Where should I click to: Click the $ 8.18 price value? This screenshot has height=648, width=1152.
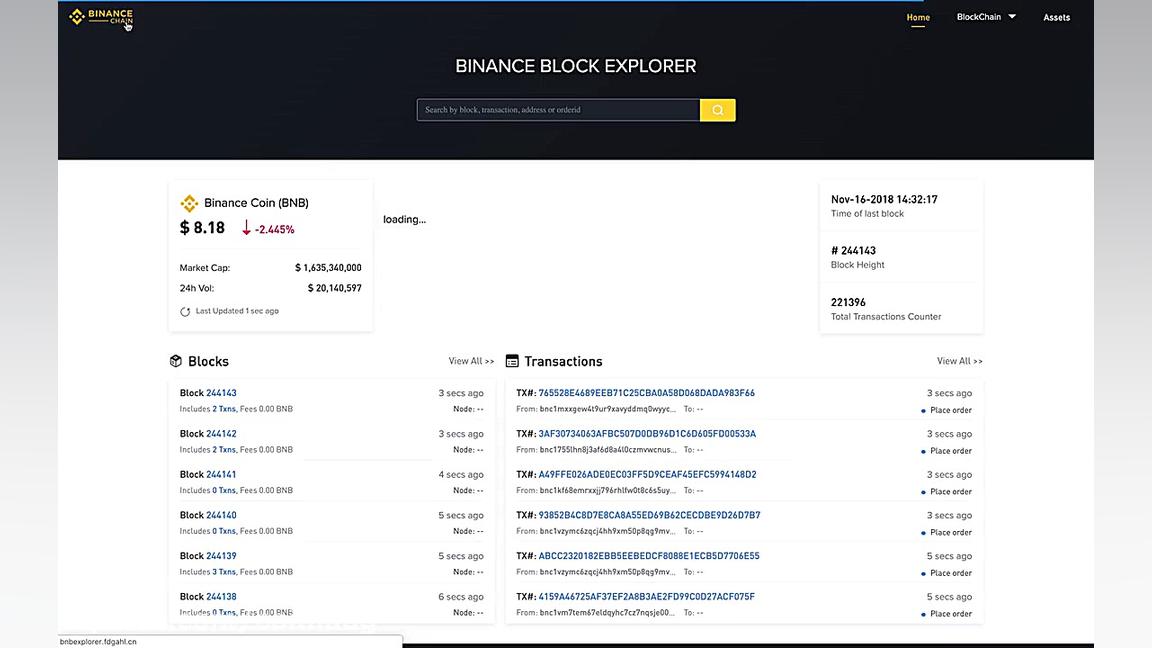coord(202,228)
